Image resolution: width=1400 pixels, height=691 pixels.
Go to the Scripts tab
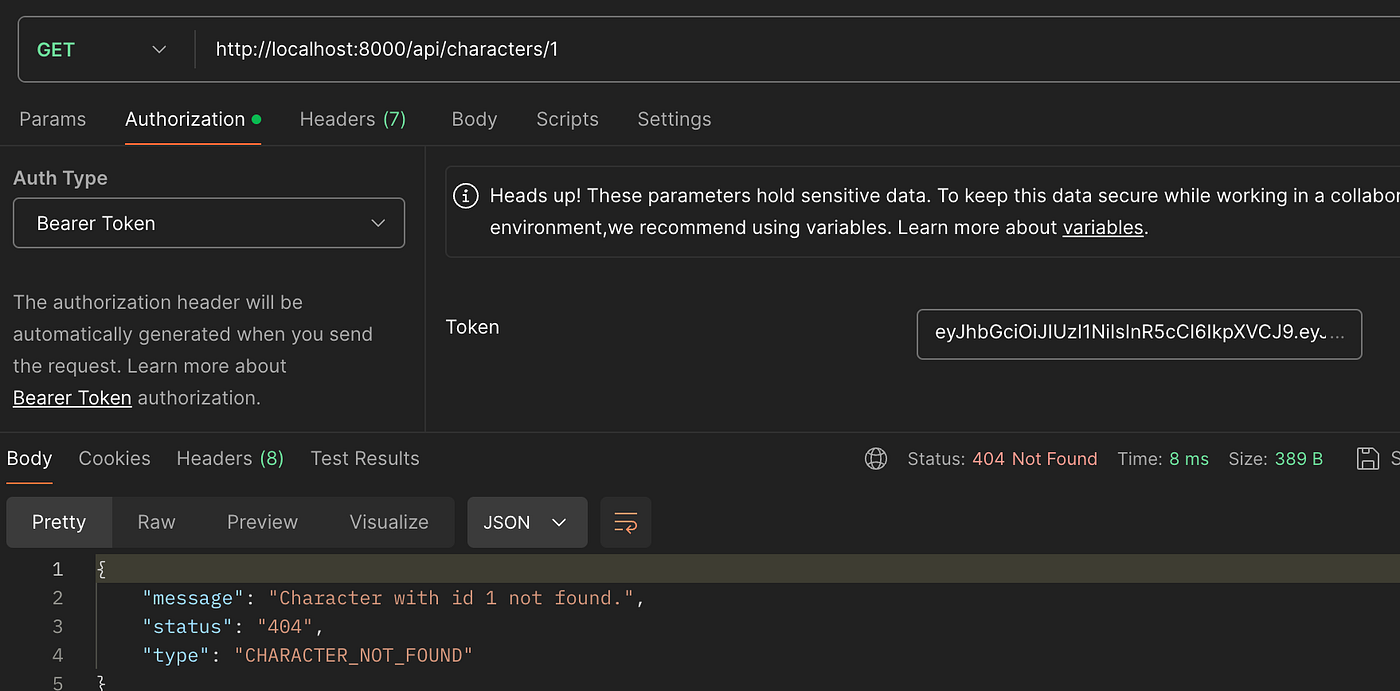567,119
